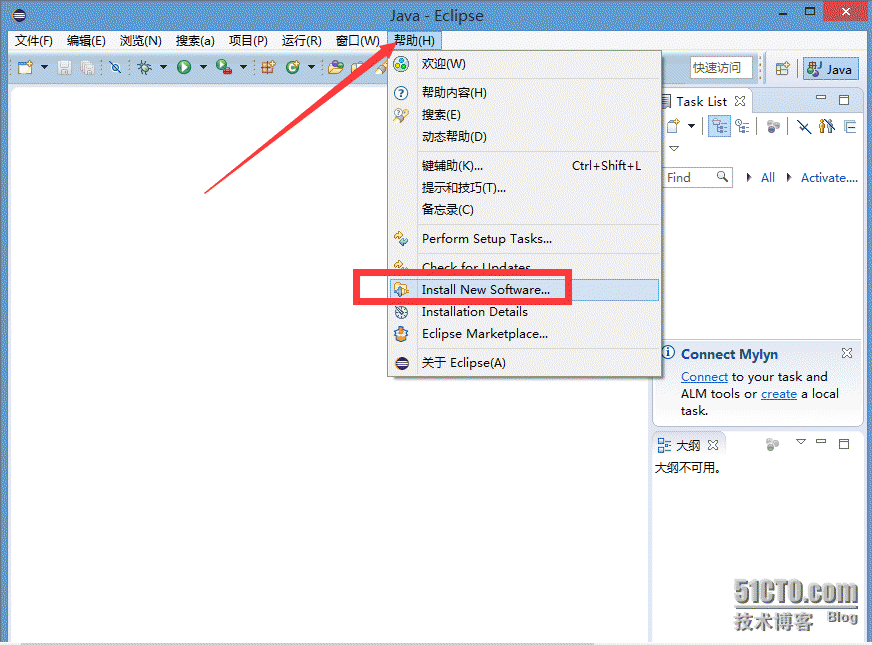This screenshot has width=872, height=645.
Task: Choose Installation Details menu entry
Action: point(524,312)
